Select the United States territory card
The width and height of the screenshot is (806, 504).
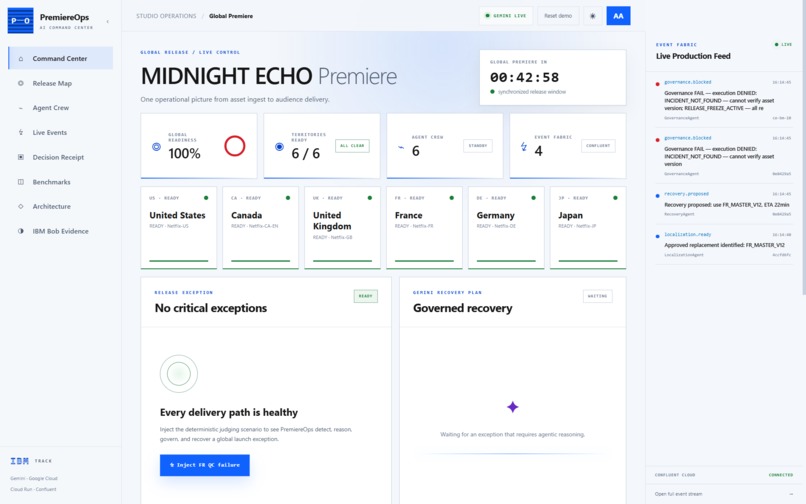coord(178,227)
